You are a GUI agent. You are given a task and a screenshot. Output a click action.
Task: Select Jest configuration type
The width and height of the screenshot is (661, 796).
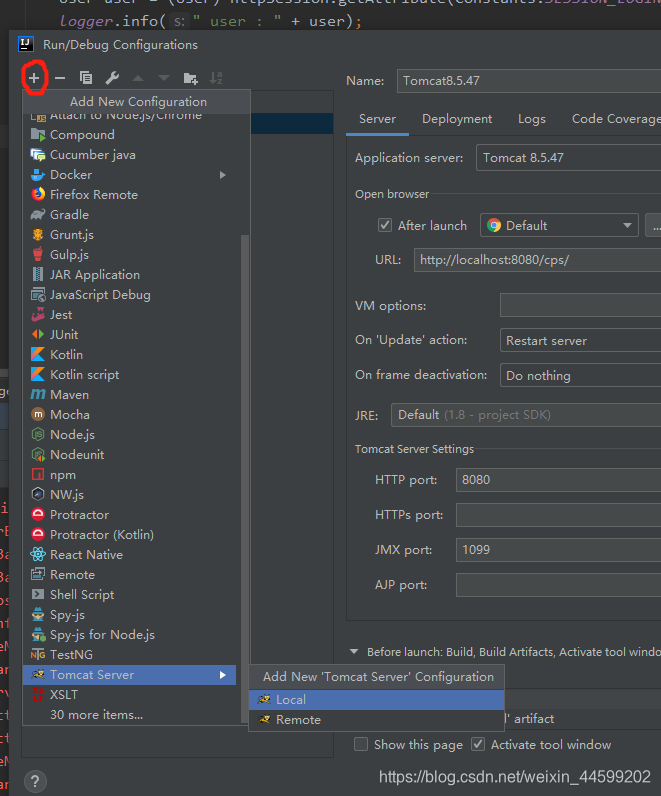(129, 315)
